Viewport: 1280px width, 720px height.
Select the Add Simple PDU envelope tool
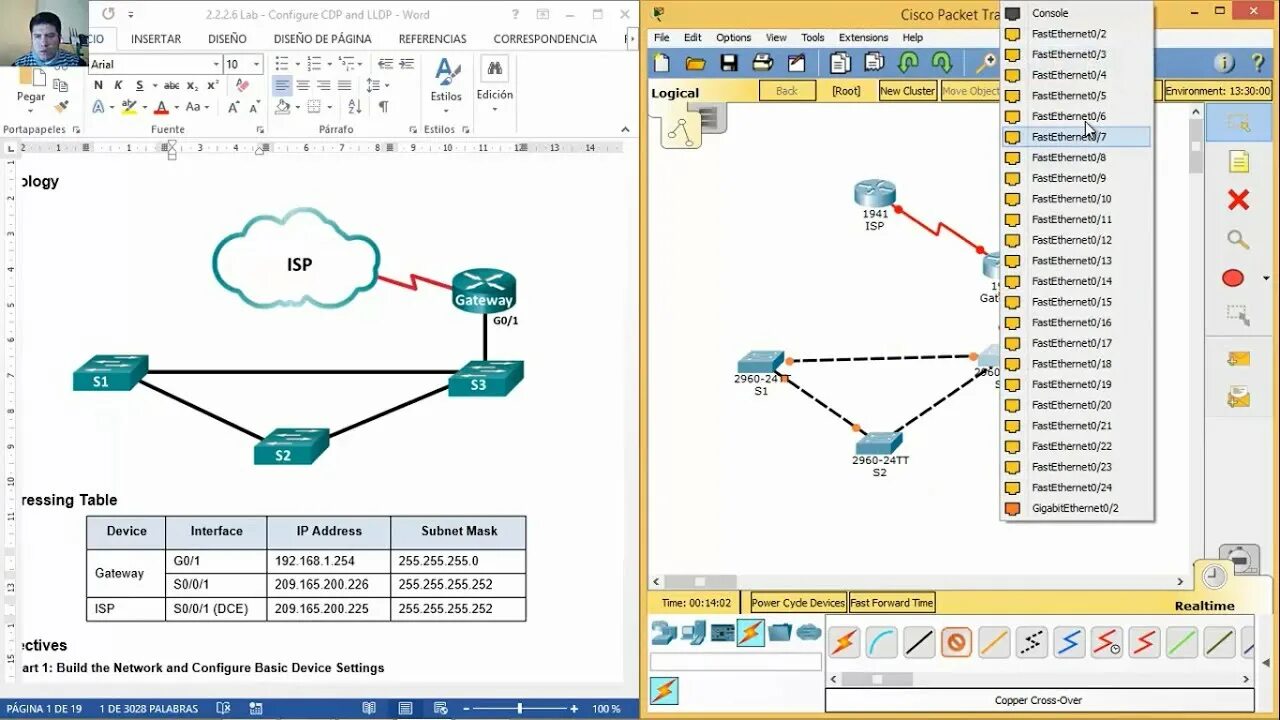[x=1238, y=359]
